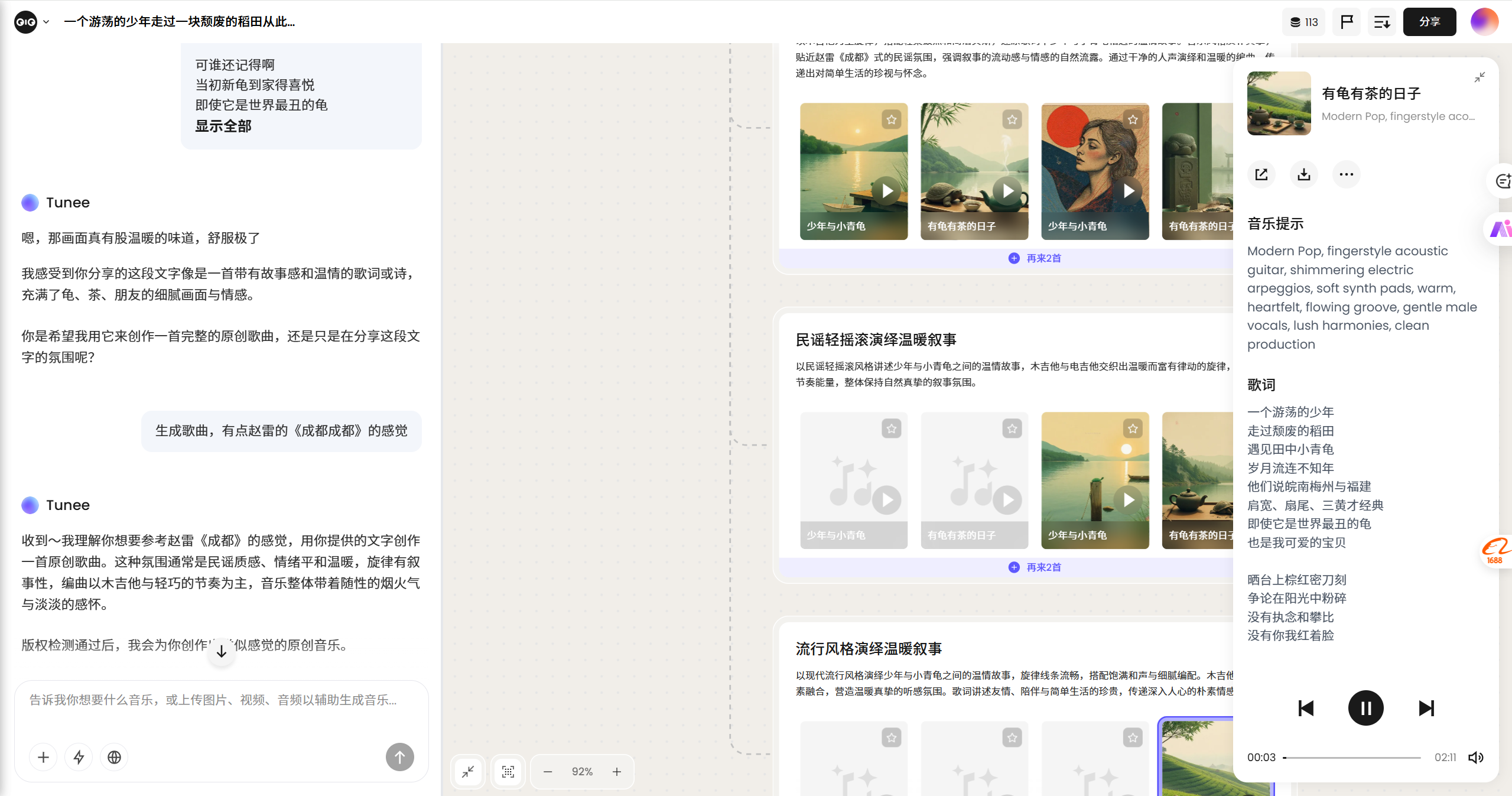Click the 113 credits counter at top
This screenshot has width=1512, height=796.
point(1303,21)
